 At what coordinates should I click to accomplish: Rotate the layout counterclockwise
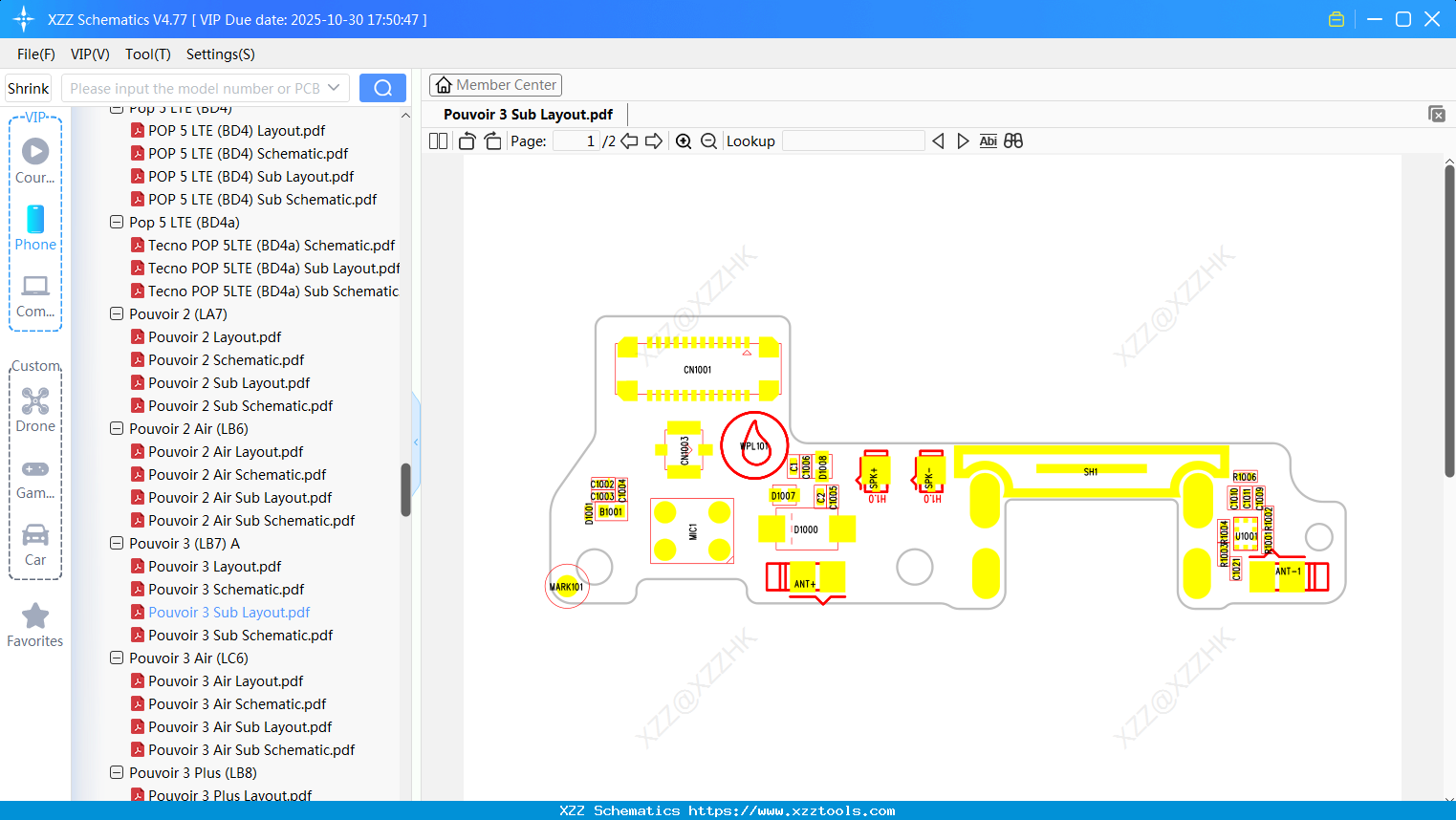[x=466, y=140]
